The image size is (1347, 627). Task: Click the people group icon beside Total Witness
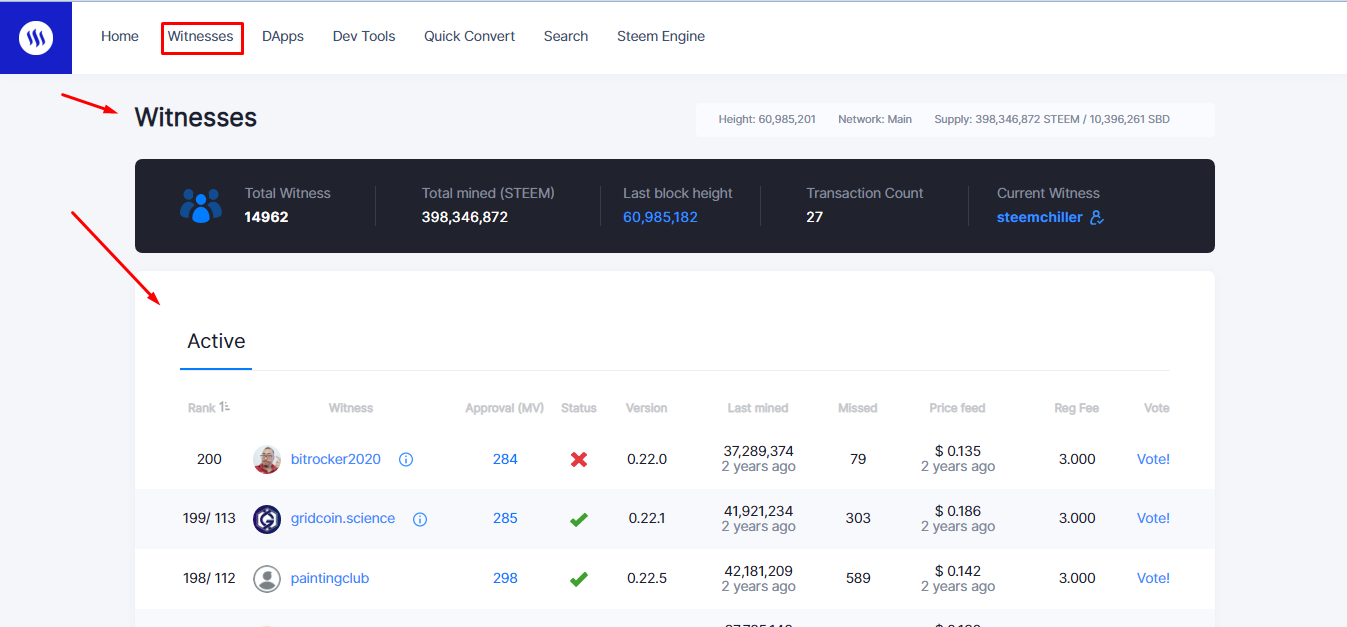(201, 205)
